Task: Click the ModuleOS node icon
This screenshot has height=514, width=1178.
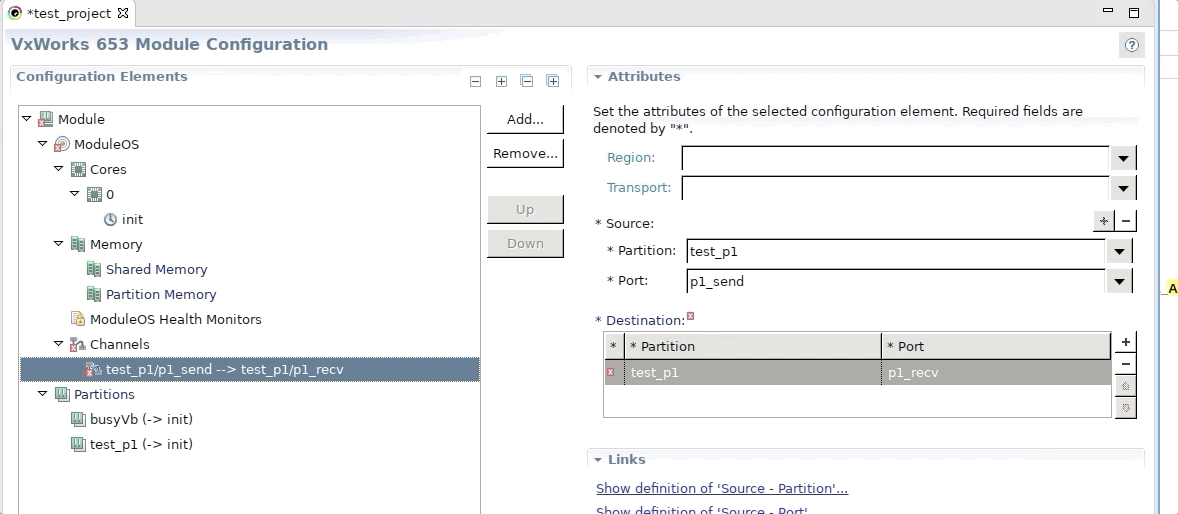Action: click(62, 144)
